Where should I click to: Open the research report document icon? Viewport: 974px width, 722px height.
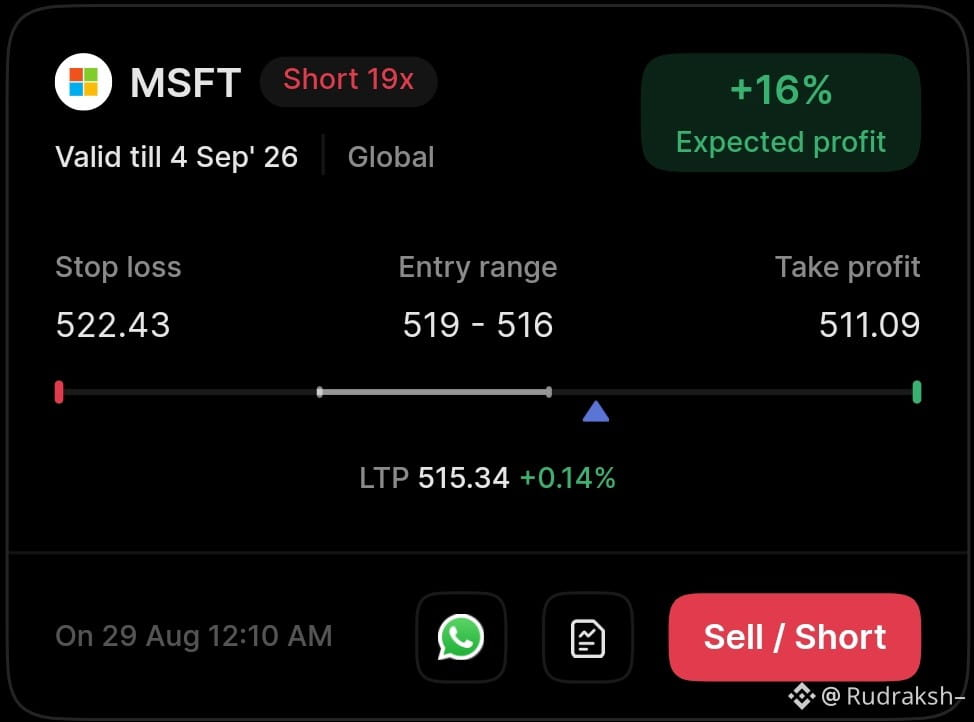[588, 637]
